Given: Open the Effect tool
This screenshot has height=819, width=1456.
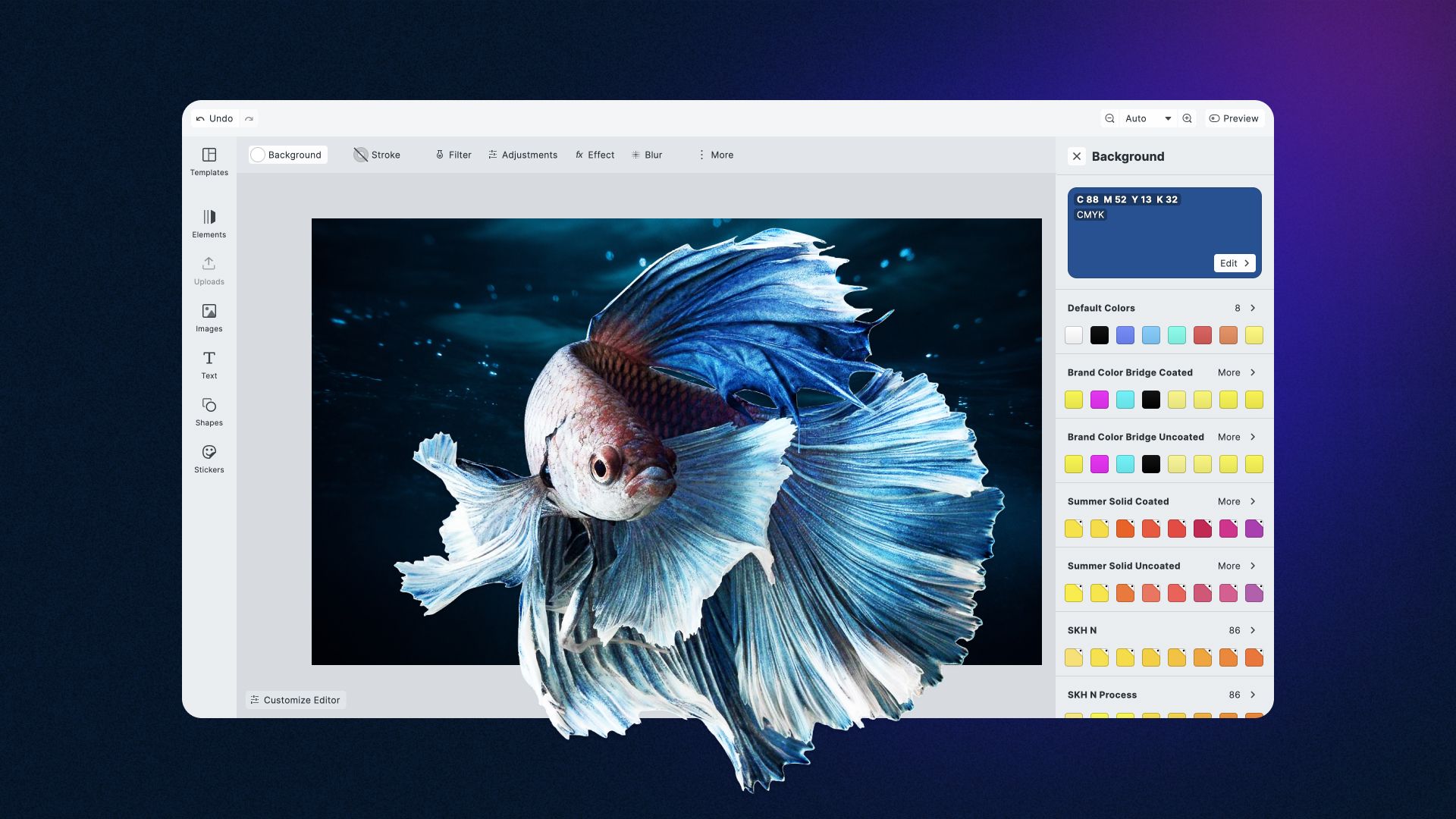Looking at the screenshot, I should pos(595,155).
